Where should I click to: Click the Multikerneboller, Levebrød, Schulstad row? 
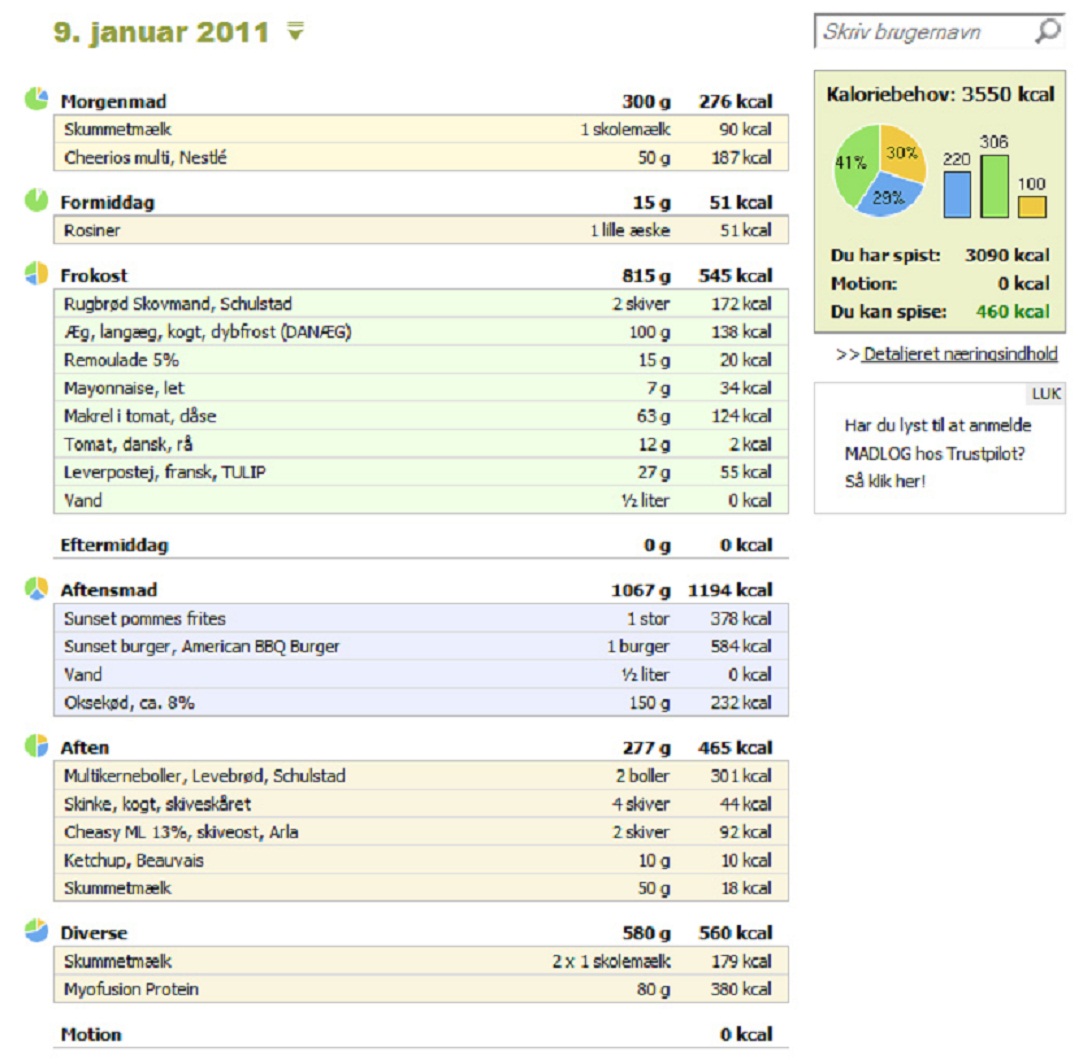(x=421, y=776)
